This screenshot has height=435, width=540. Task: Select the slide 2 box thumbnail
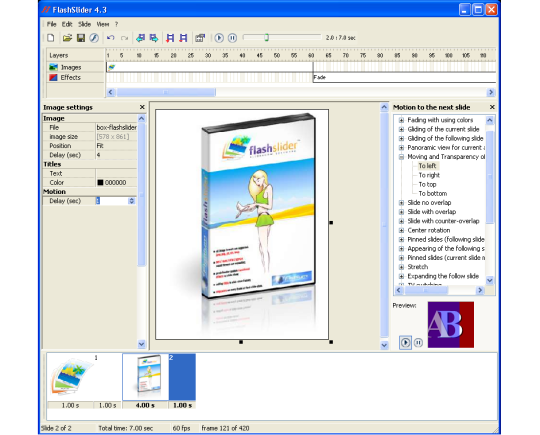coord(146,377)
